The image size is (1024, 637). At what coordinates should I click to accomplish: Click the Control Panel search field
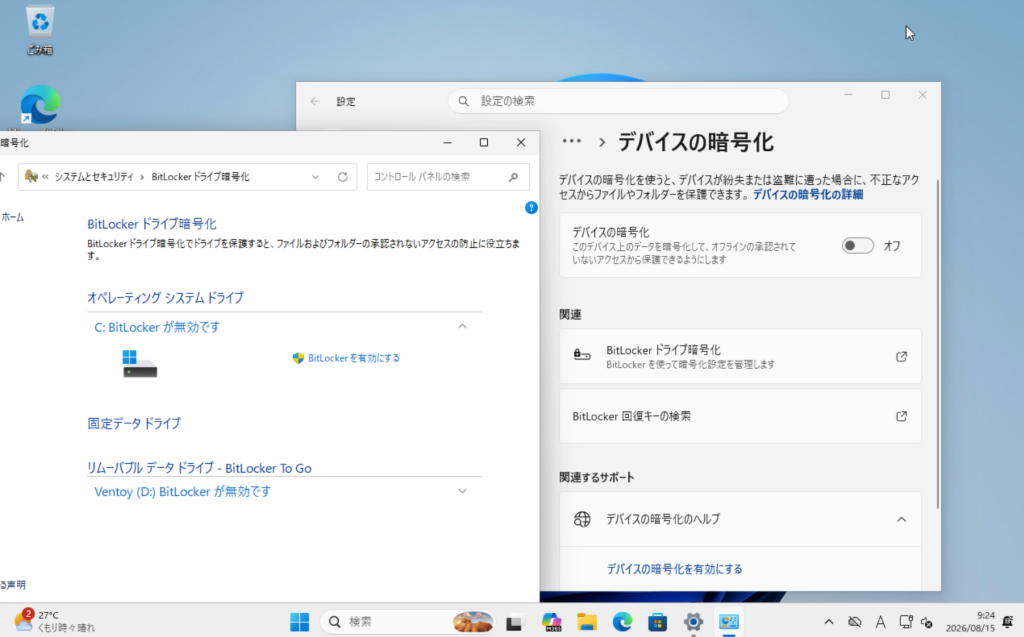(x=447, y=177)
